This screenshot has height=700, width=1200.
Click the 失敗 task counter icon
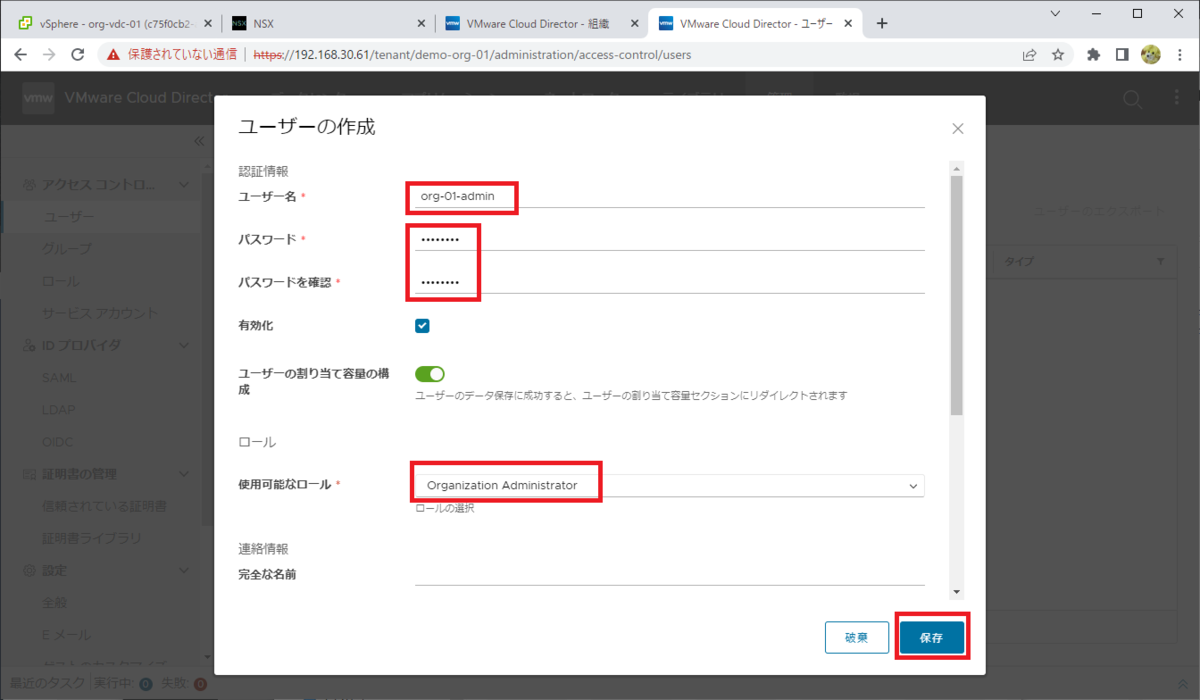point(200,684)
